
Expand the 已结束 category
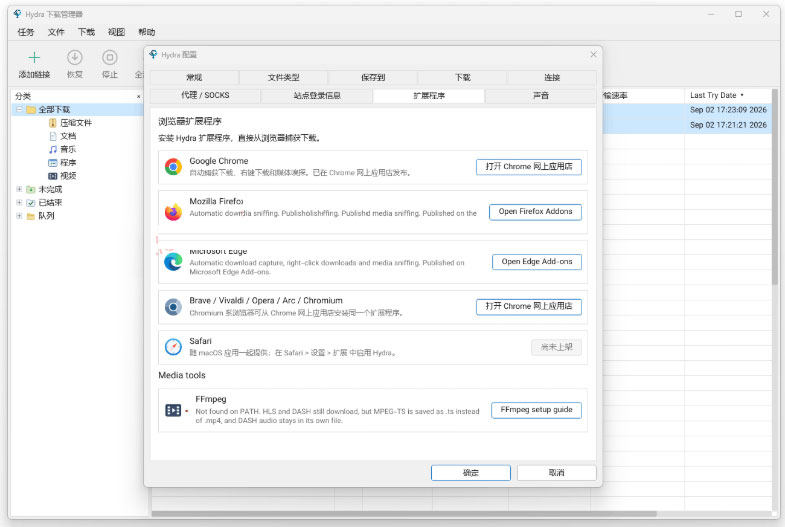point(19,203)
